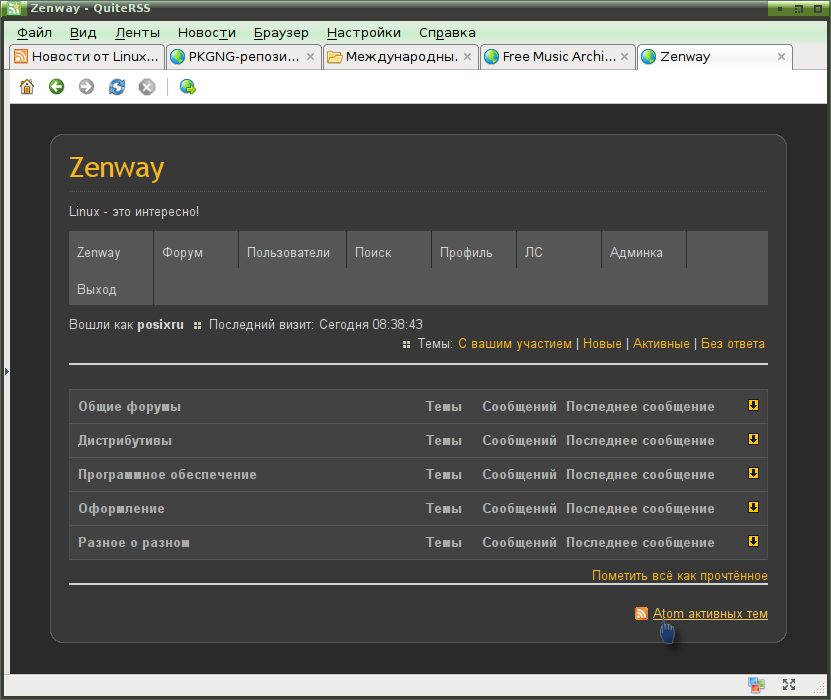The image size is (831, 700).
Task: Click the Поиск navigation link
Action: pos(373,253)
